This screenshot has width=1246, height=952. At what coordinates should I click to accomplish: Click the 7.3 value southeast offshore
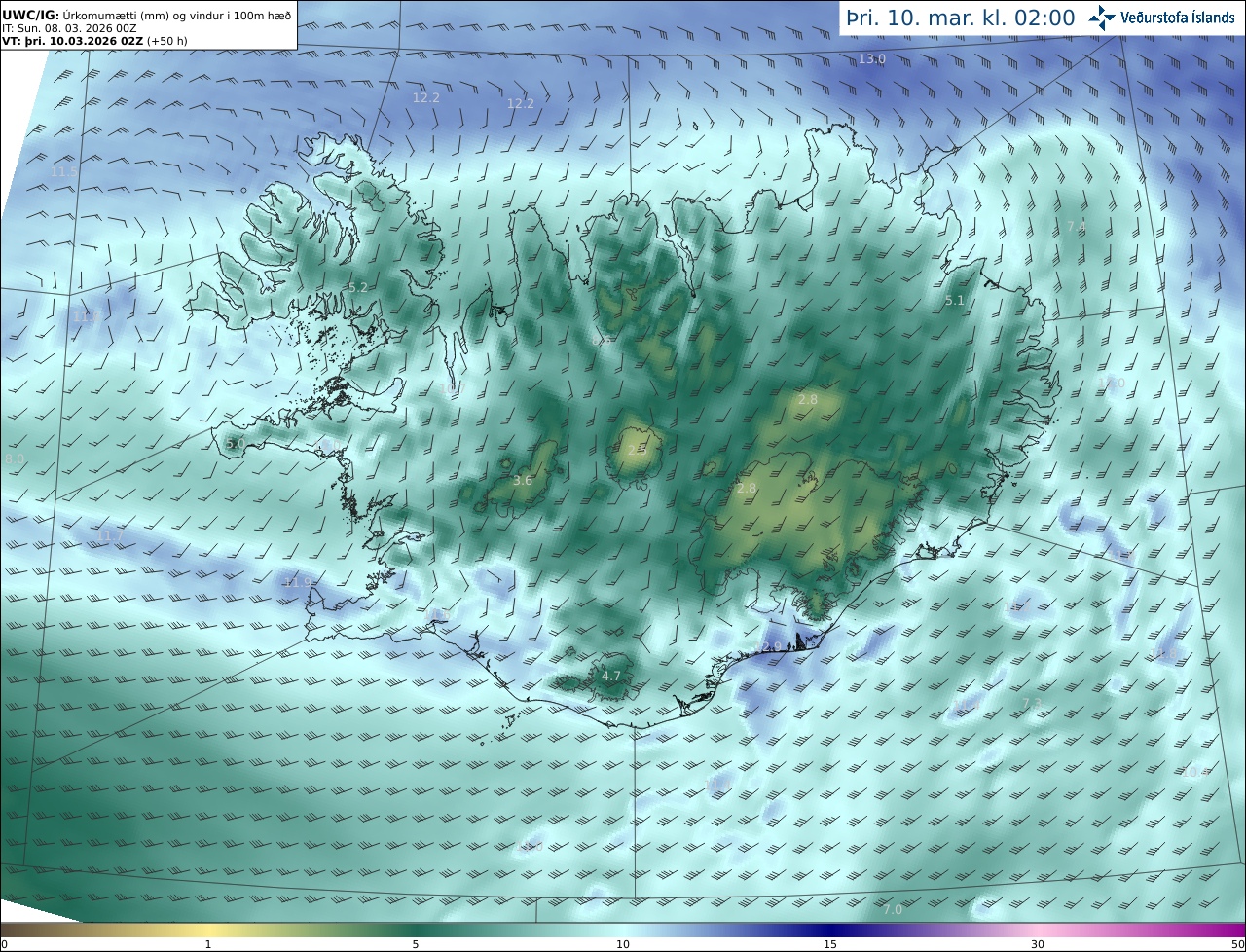[x=1032, y=703]
